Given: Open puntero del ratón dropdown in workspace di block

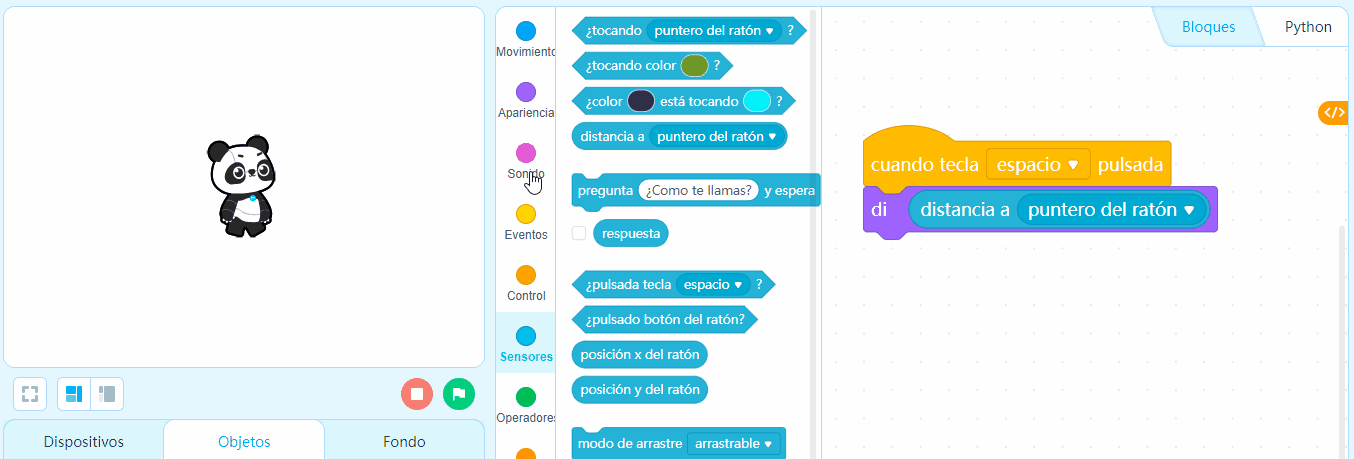Looking at the screenshot, I should click(1112, 210).
